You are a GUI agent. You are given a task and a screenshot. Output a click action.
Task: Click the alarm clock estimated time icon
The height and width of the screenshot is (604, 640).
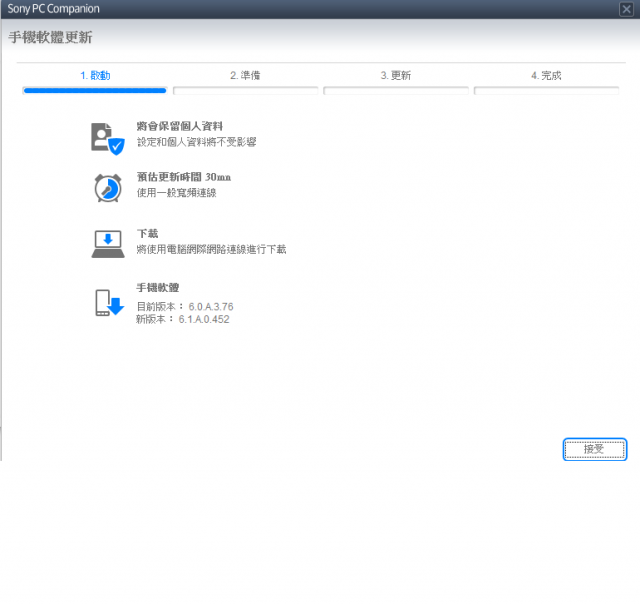pos(108,188)
